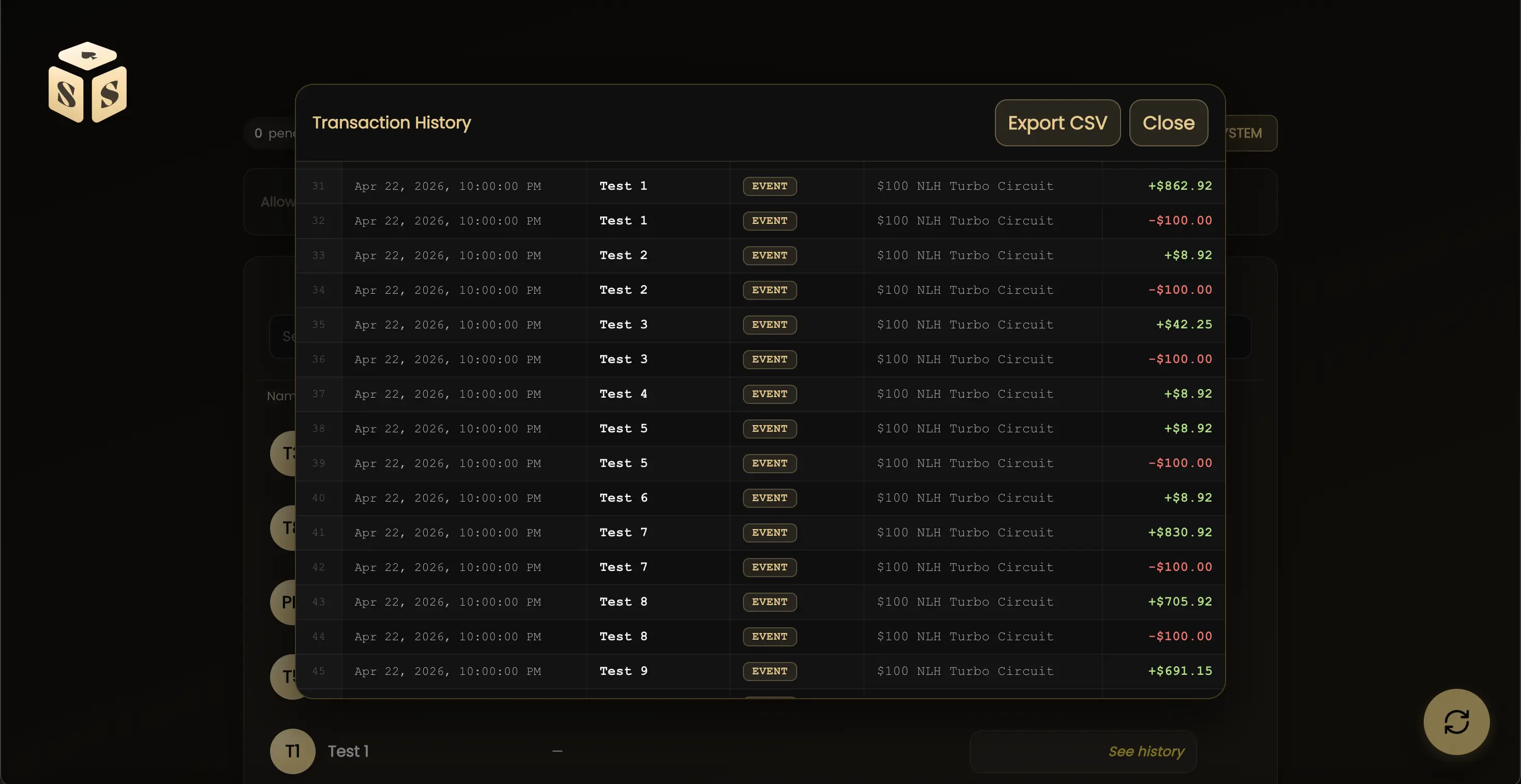
Task: Click the +$705.92 amount
Action: click(1180, 601)
